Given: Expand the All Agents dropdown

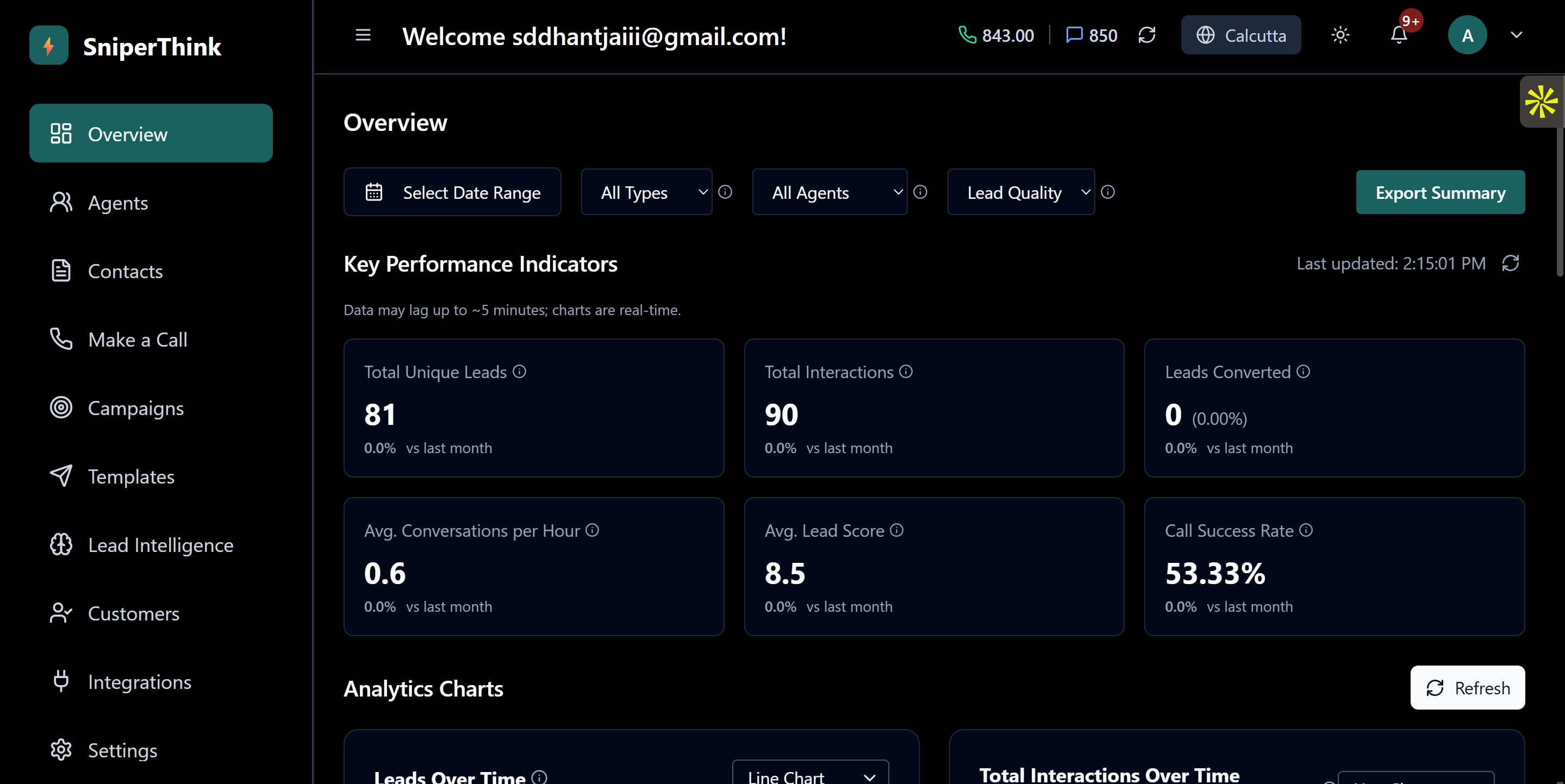Looking at the screenshot, I should point(830,192).
